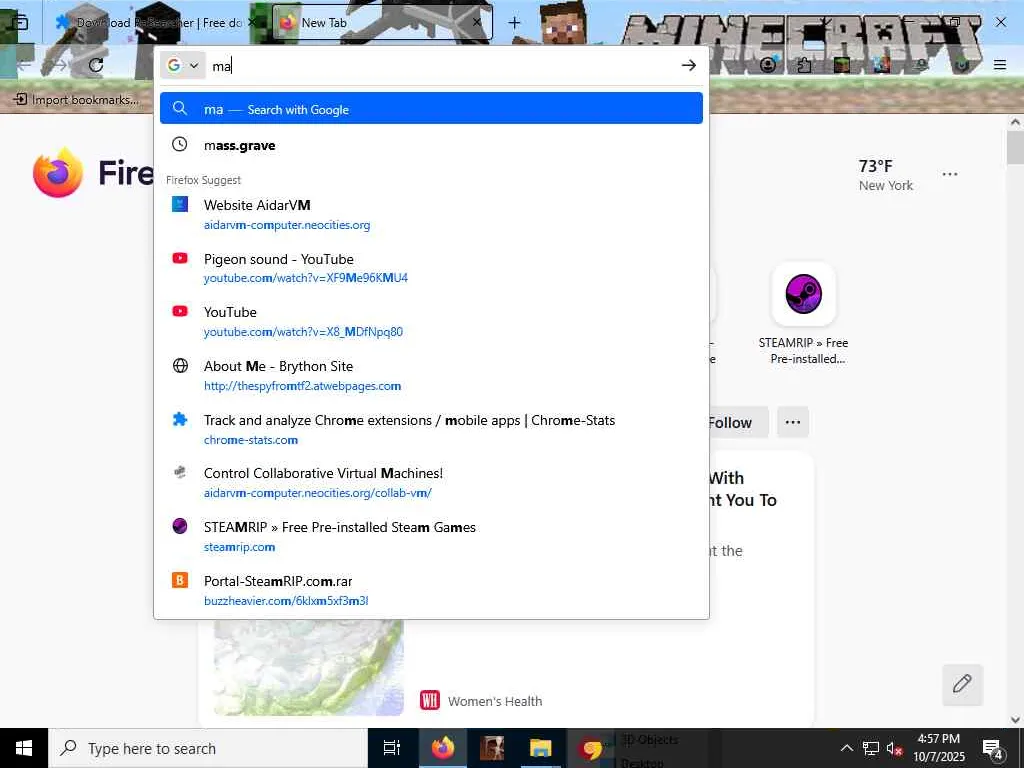The width and height of the screenshot is (1024, 768).
Task: Open the STEAMRIP » Free Pre-installed tile label
Action: pyautogui.click(x=804, y=351)
